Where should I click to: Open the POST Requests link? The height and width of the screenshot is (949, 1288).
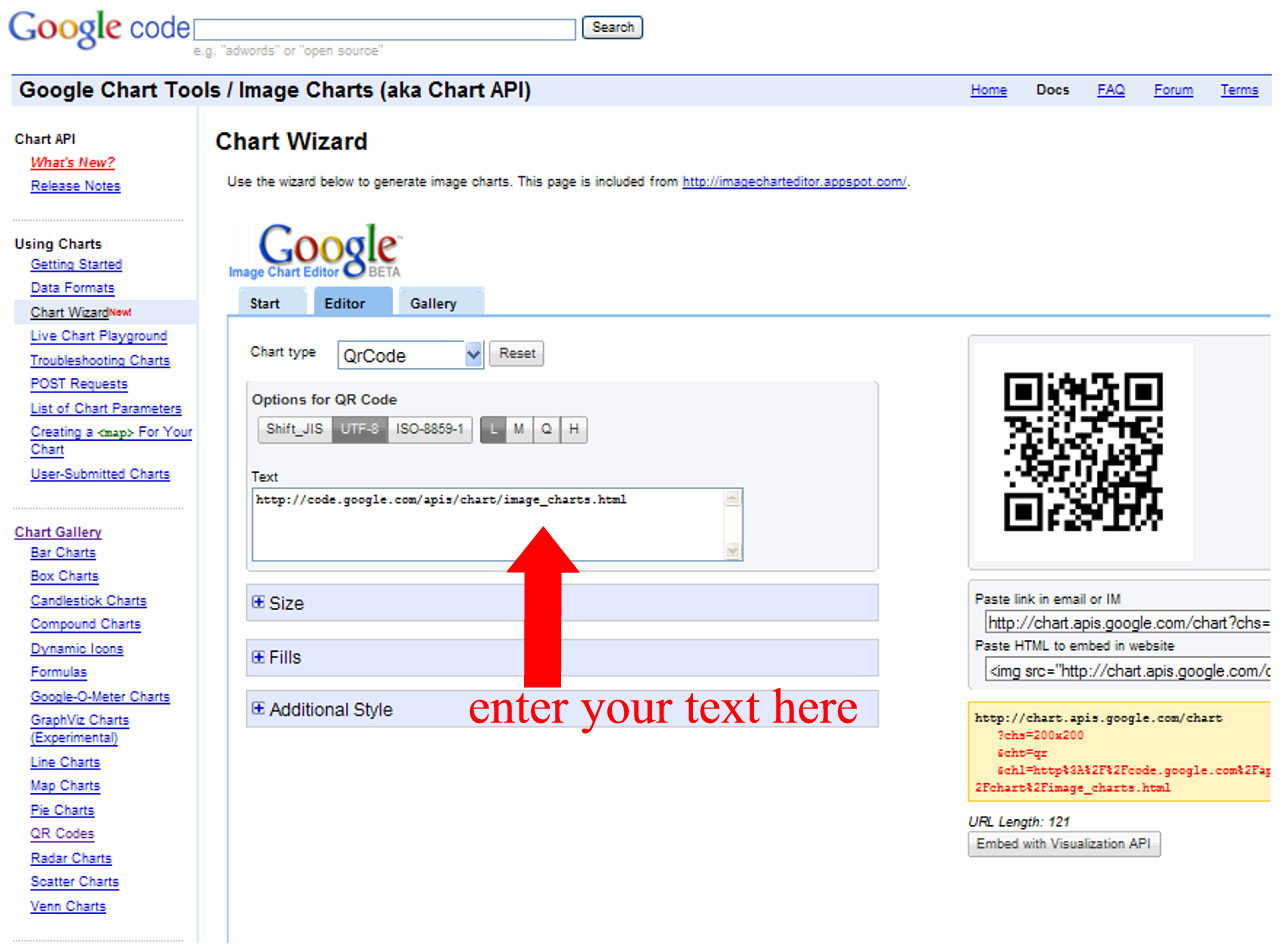click(79, 384)
